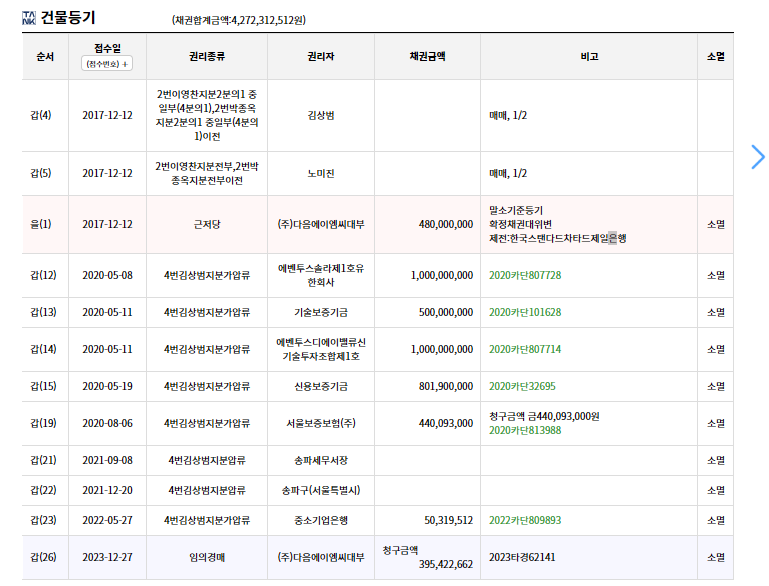769x586 pixels.
Task: Click the 갑(4) row entry
Action: pyautogui.click(x=378, y=115)
